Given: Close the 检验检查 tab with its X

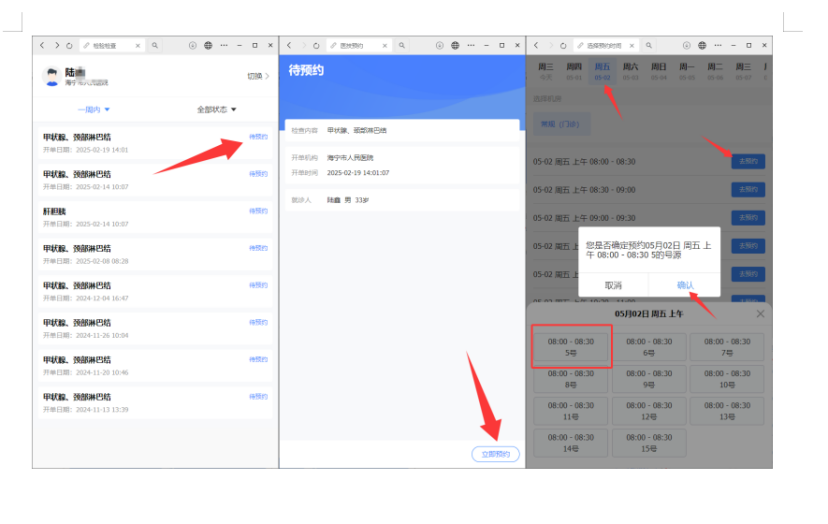Looking at the screenshot, I should pyautogui.click(x=138, y=46).
